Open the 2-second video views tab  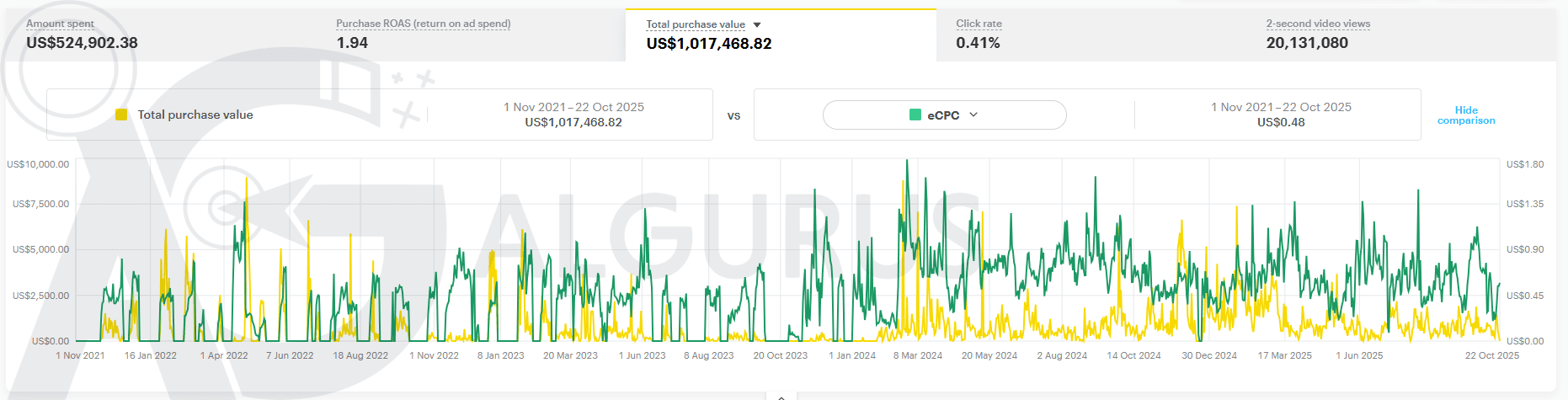pyautogui.click(x=1317, y=35)
